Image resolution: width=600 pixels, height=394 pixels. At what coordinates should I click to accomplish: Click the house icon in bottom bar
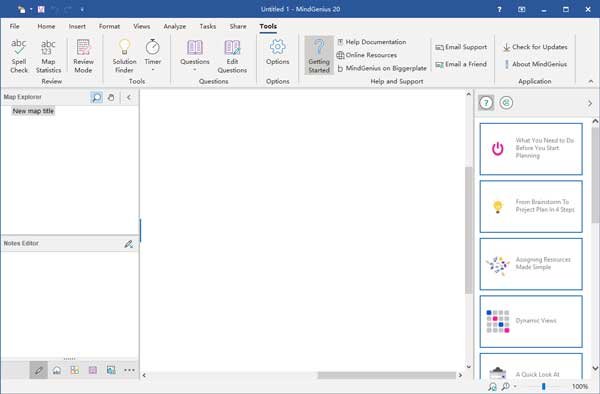pyautogui.click(x=57, y=370)
